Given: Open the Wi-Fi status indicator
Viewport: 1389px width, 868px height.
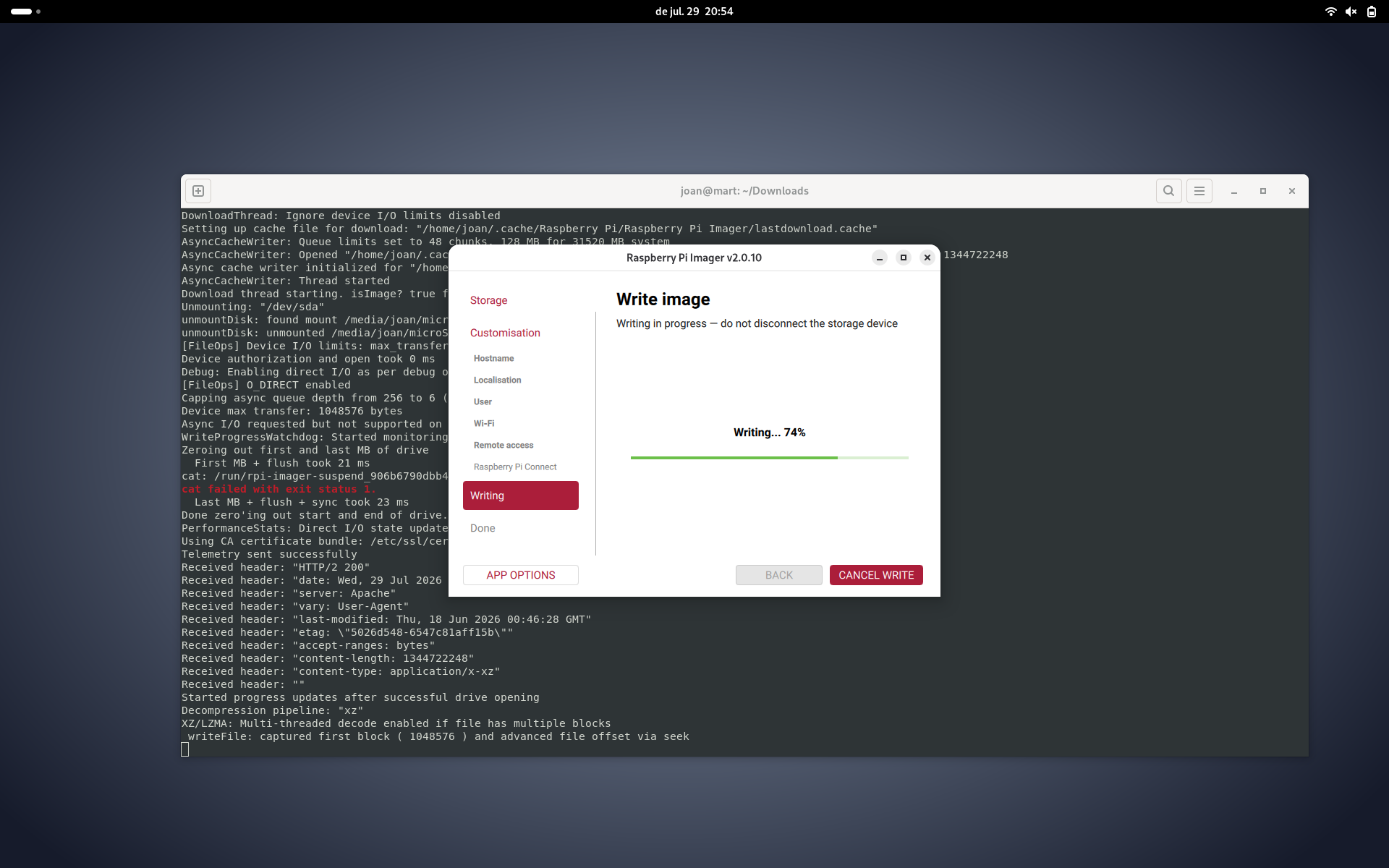Looking at the screenshot, I should pyautogui.click(x=1330, y=12).
